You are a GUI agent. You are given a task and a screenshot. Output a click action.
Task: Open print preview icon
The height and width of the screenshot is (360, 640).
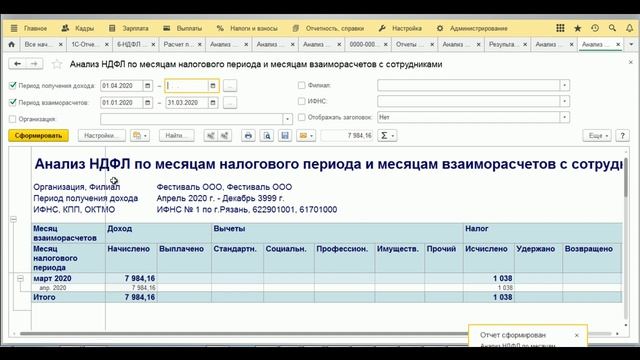point(267,136)
